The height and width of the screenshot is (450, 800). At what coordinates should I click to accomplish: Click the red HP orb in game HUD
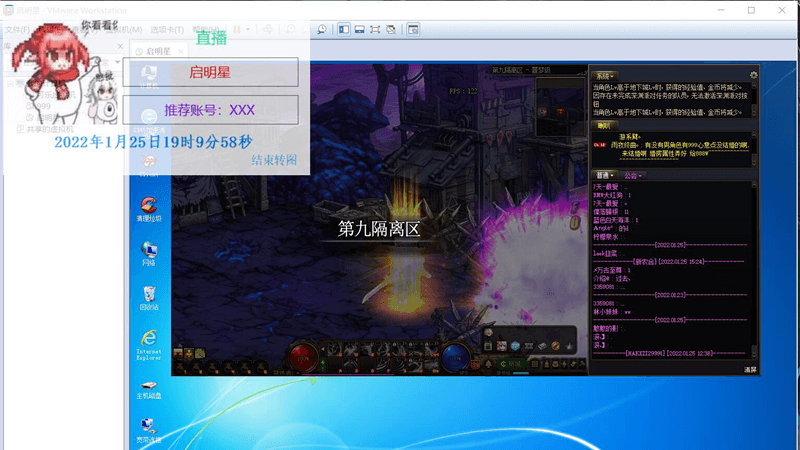pos(304,357)
